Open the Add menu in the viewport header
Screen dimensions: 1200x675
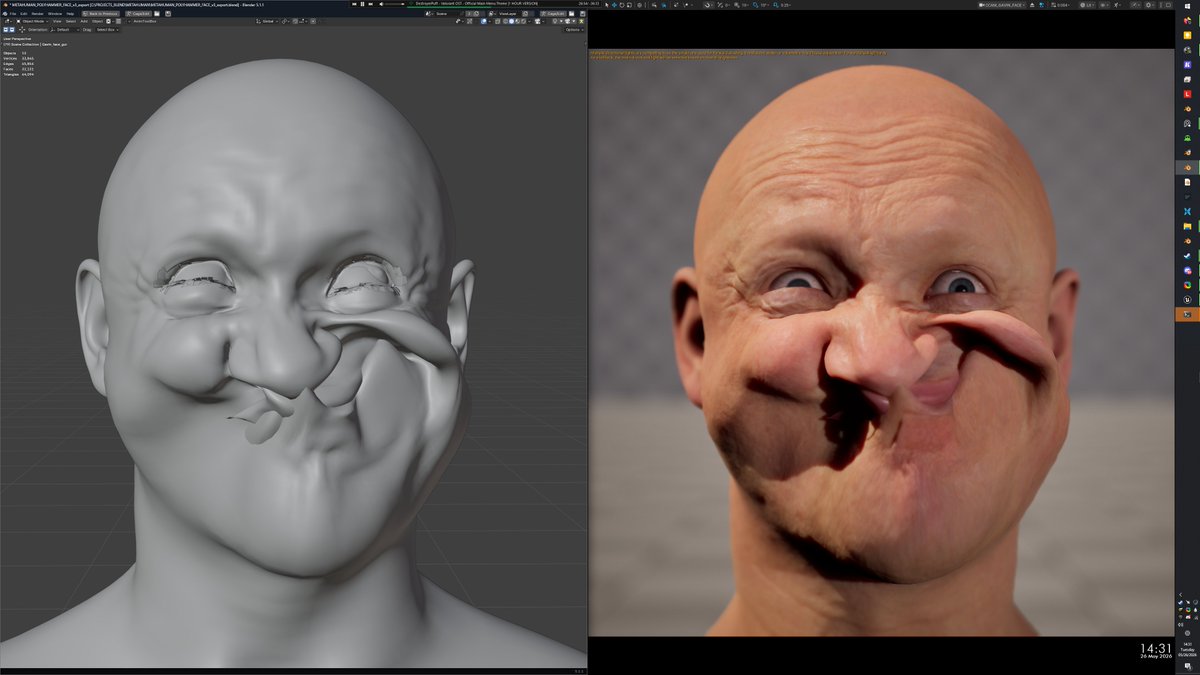pyautogui.click(x=84, y=21)
